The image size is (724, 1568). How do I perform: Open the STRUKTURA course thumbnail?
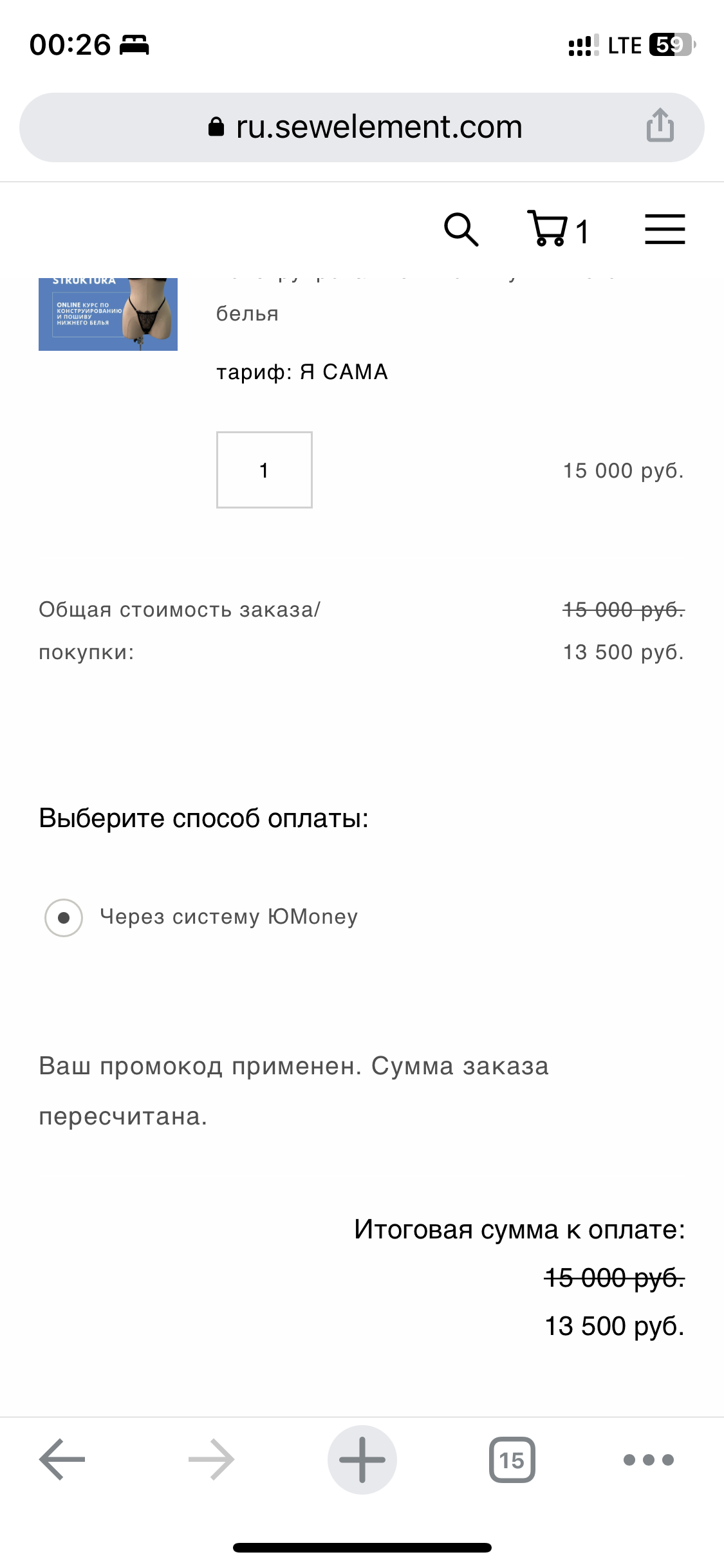pyautogui.click(x=108, y=315)
